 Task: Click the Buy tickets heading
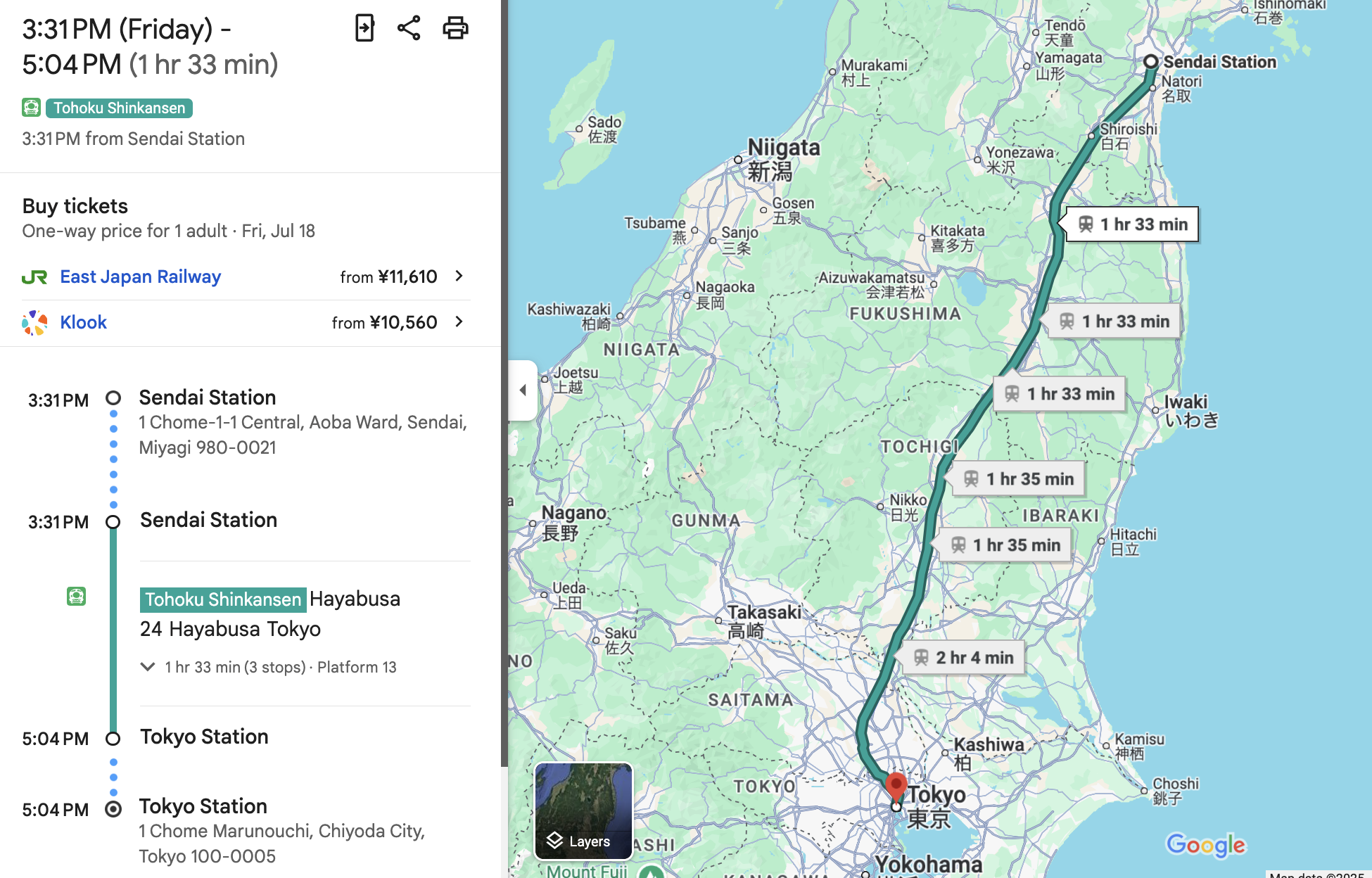(75, 206)
